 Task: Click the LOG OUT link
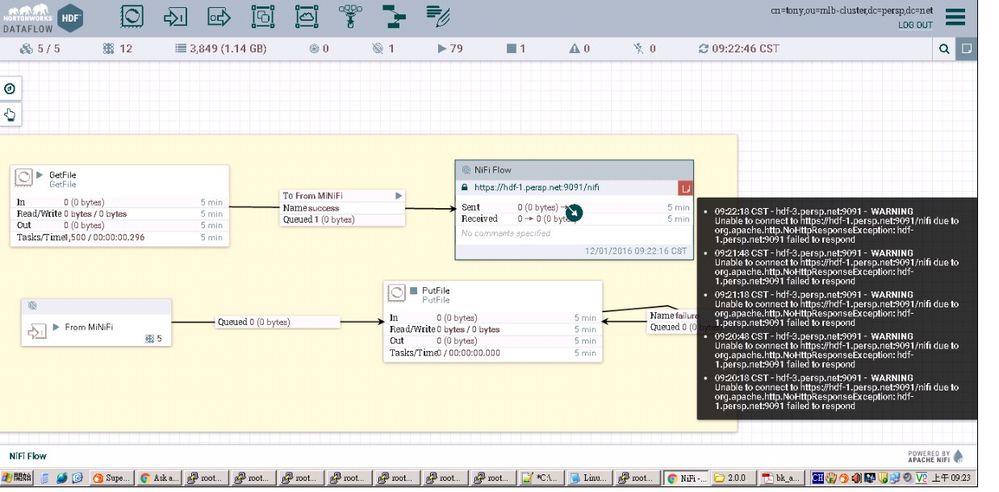click(x=914, y=25)
